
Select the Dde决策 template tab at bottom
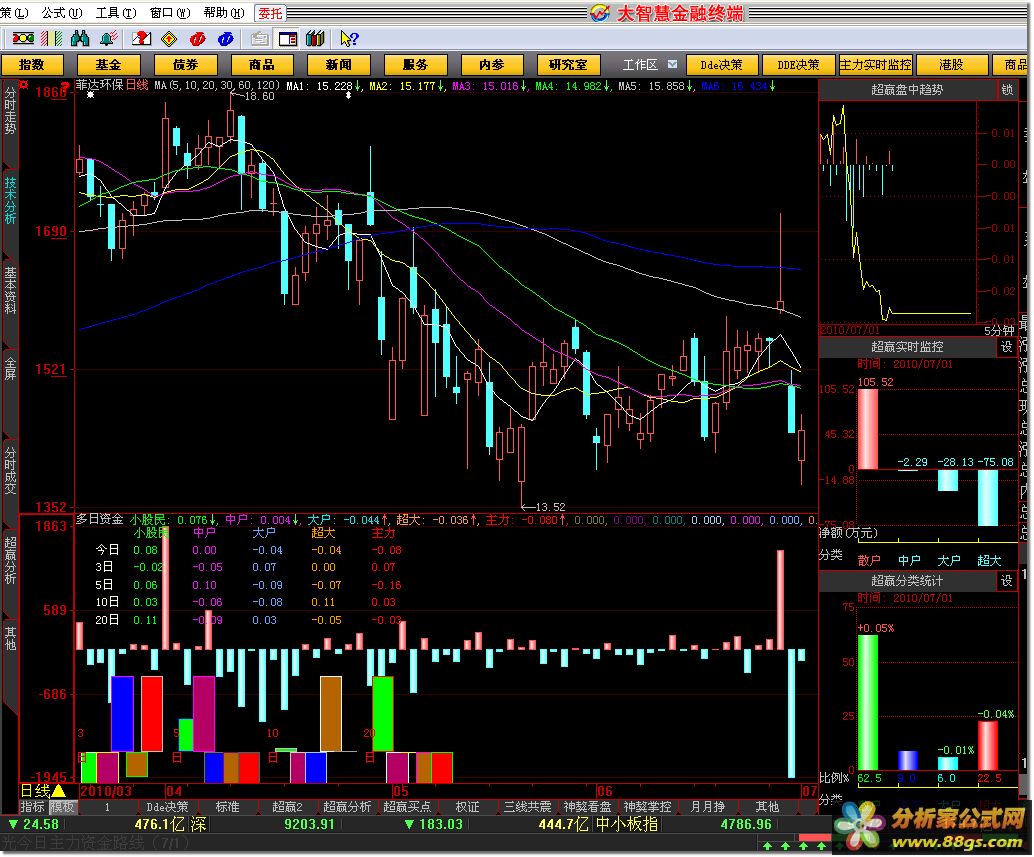point(167,807)
